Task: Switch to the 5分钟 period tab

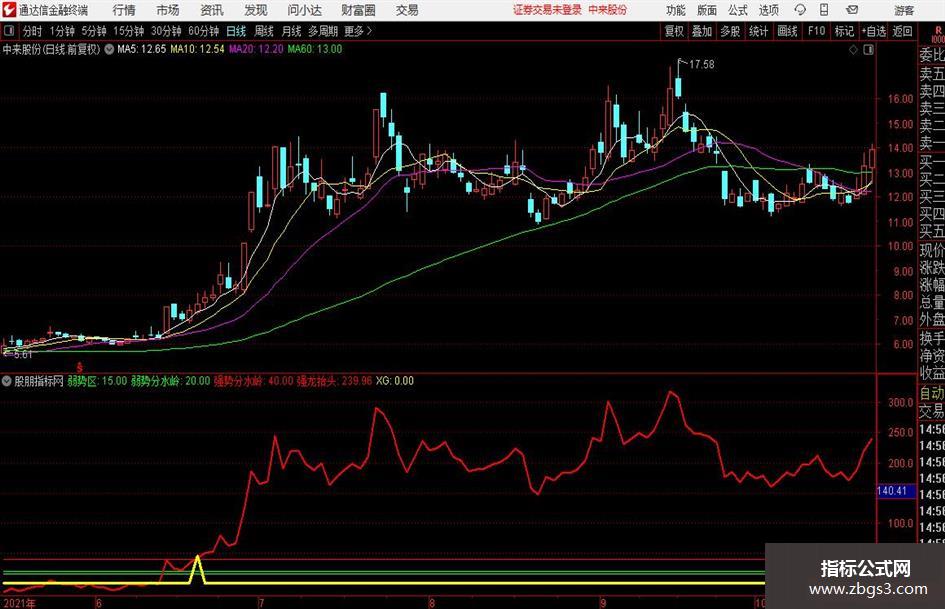Action: pos(93,31)
